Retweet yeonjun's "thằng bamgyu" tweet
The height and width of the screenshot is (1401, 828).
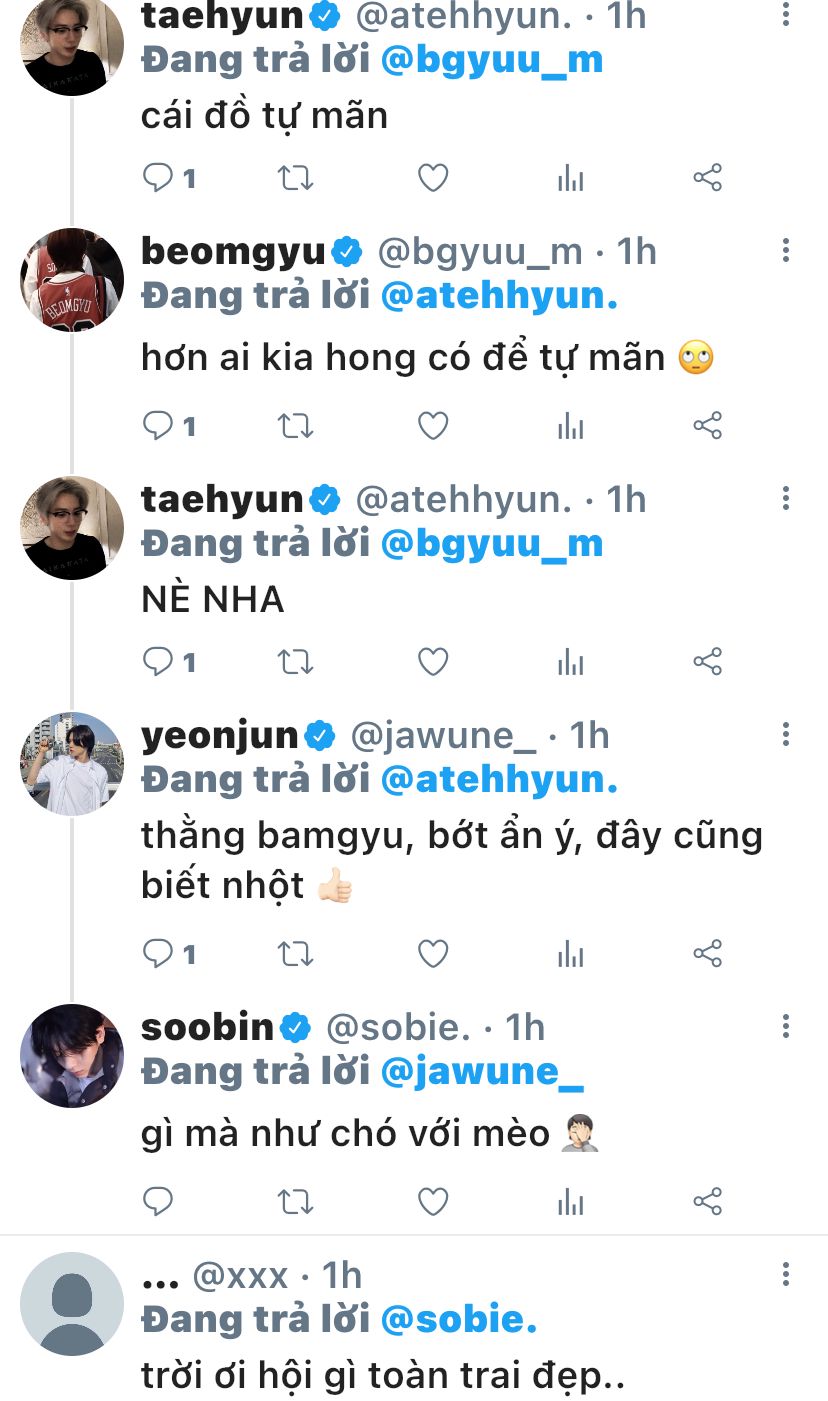295,954
